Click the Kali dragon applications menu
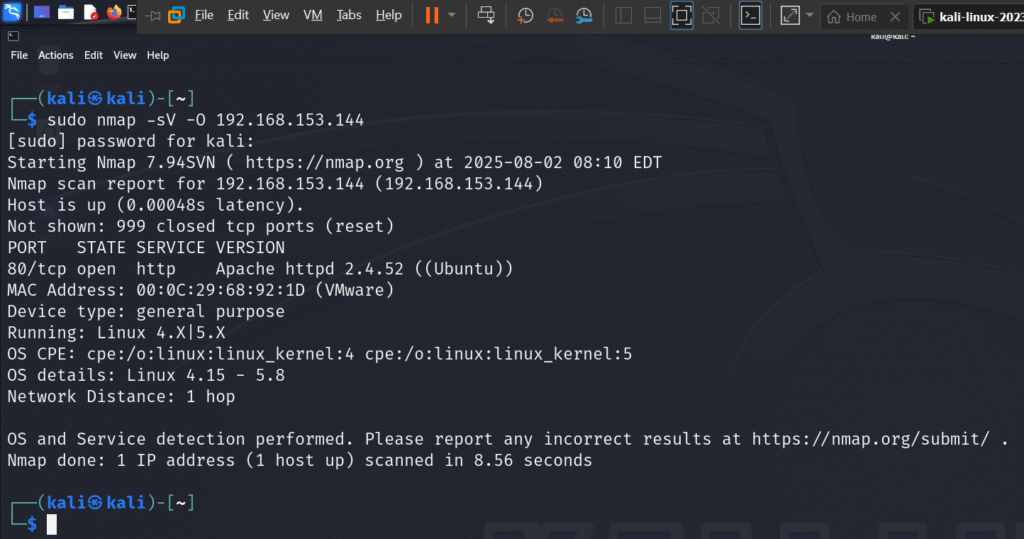The height and width of the screenshot is (539, 1024). click(x=12, y=12)
